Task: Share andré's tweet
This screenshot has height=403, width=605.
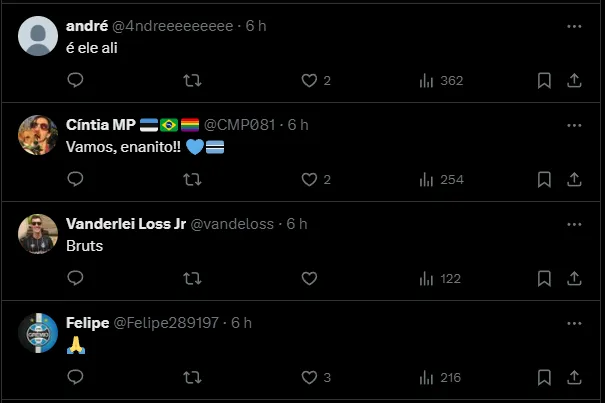Action: pos(574,81)
